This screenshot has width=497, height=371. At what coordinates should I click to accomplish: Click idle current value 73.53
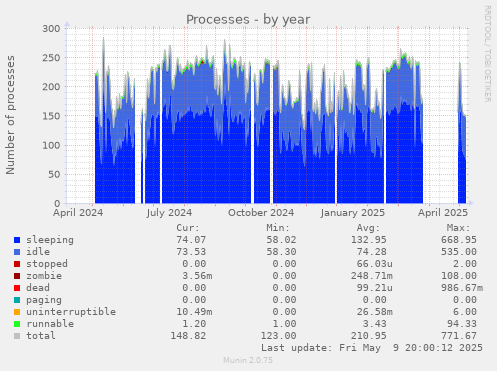point(191,252)
